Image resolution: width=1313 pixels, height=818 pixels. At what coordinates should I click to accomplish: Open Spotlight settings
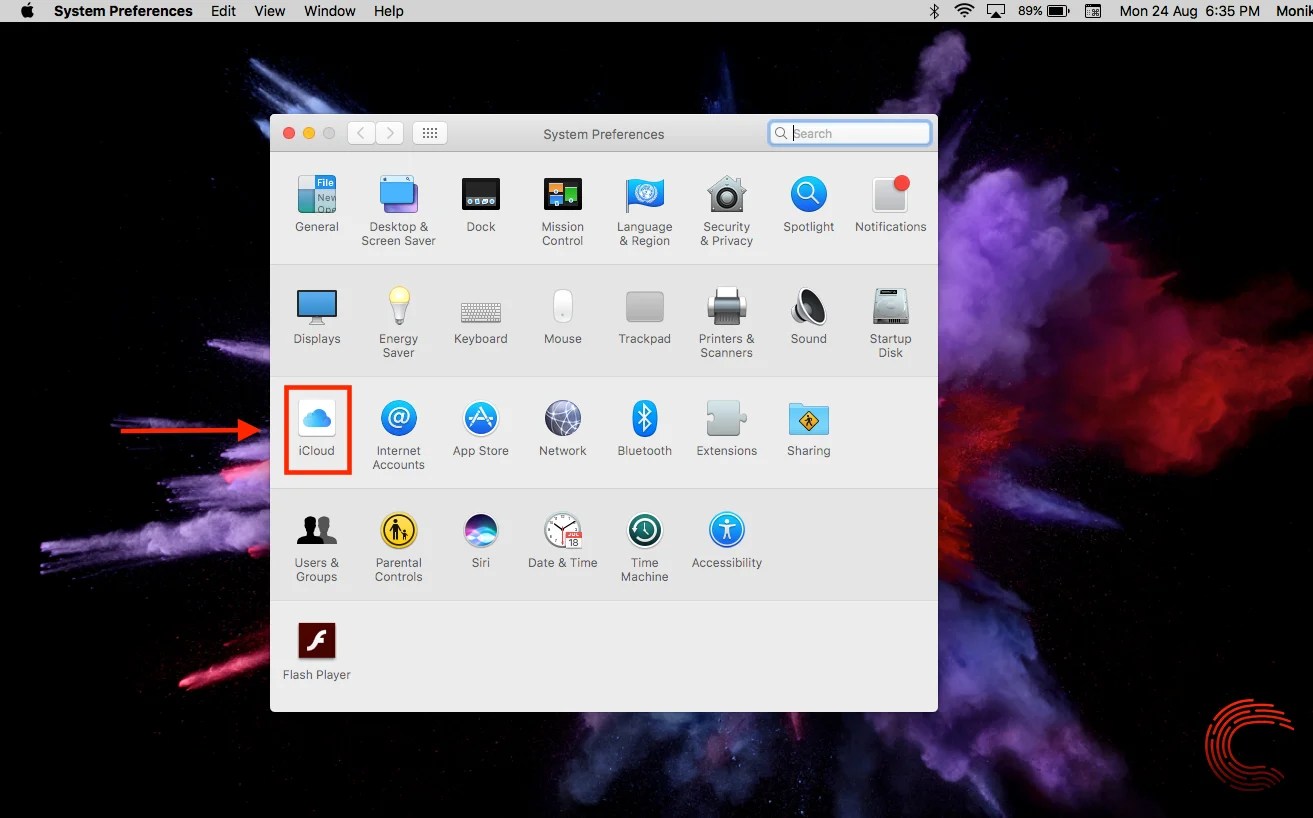coord(808,203)
